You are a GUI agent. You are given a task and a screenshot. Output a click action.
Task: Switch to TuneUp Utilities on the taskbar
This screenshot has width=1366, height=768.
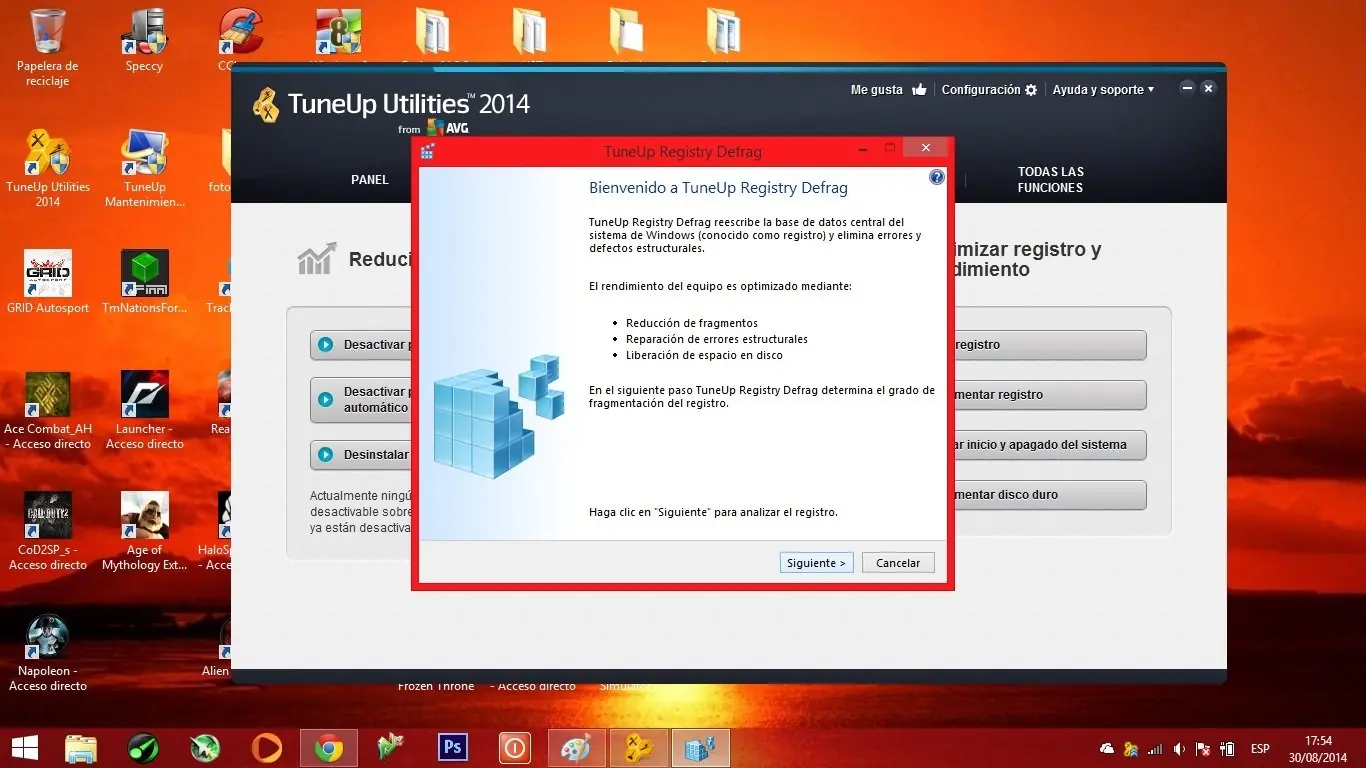639,748
